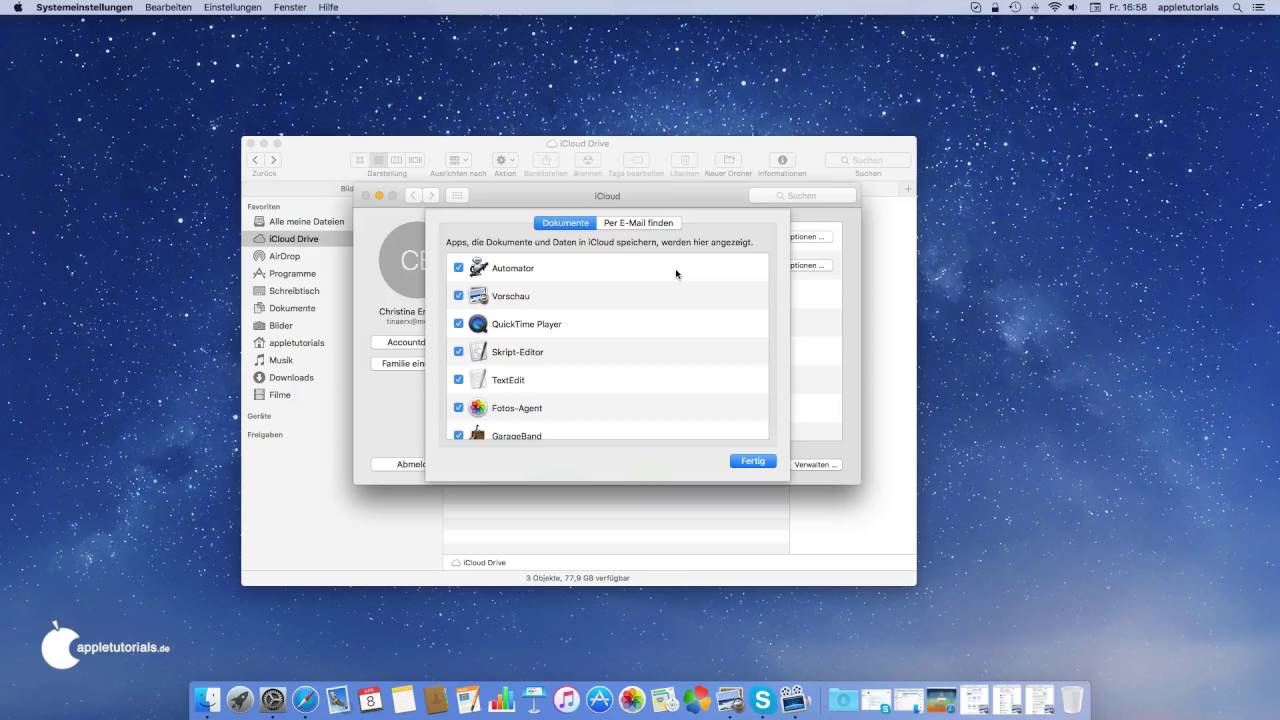Viewport: 1280px width, 720px height.
Task: Click Wi-Fi icon in menu bar
Action: tap(1054, 7)
